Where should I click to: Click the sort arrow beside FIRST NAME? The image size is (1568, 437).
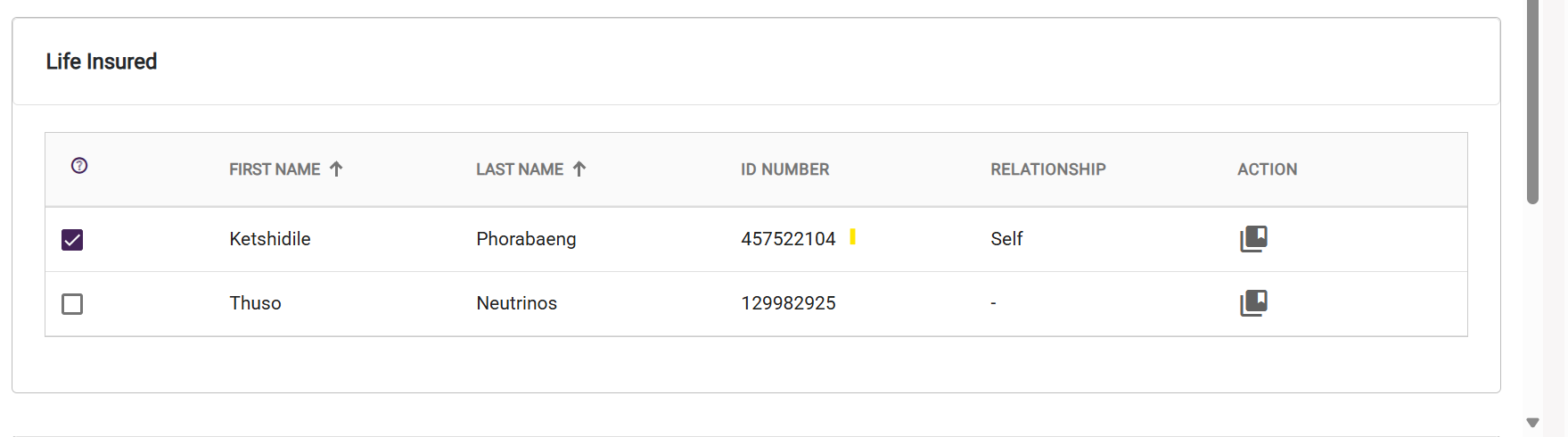click(336, 169)
